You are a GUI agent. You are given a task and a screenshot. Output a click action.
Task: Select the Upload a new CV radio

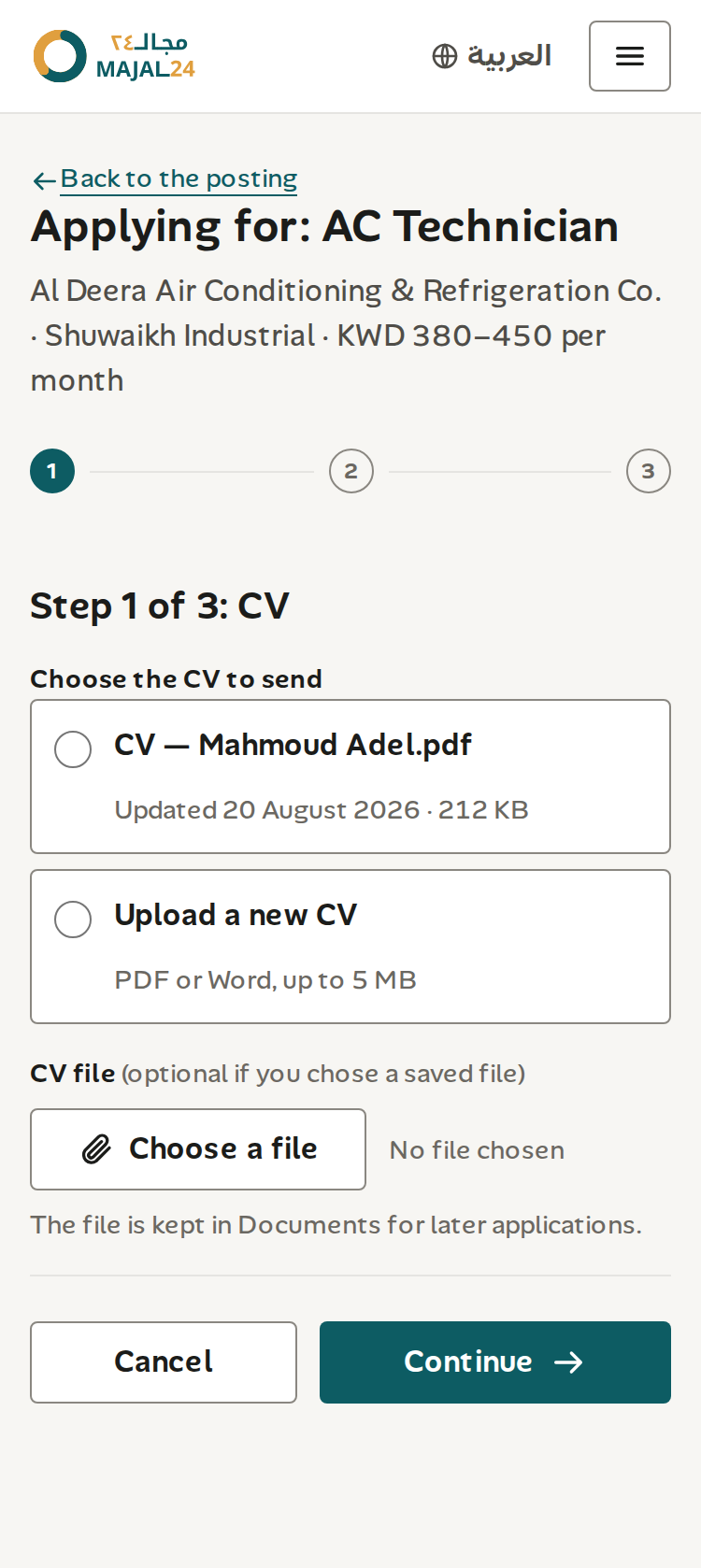(73, 919)
